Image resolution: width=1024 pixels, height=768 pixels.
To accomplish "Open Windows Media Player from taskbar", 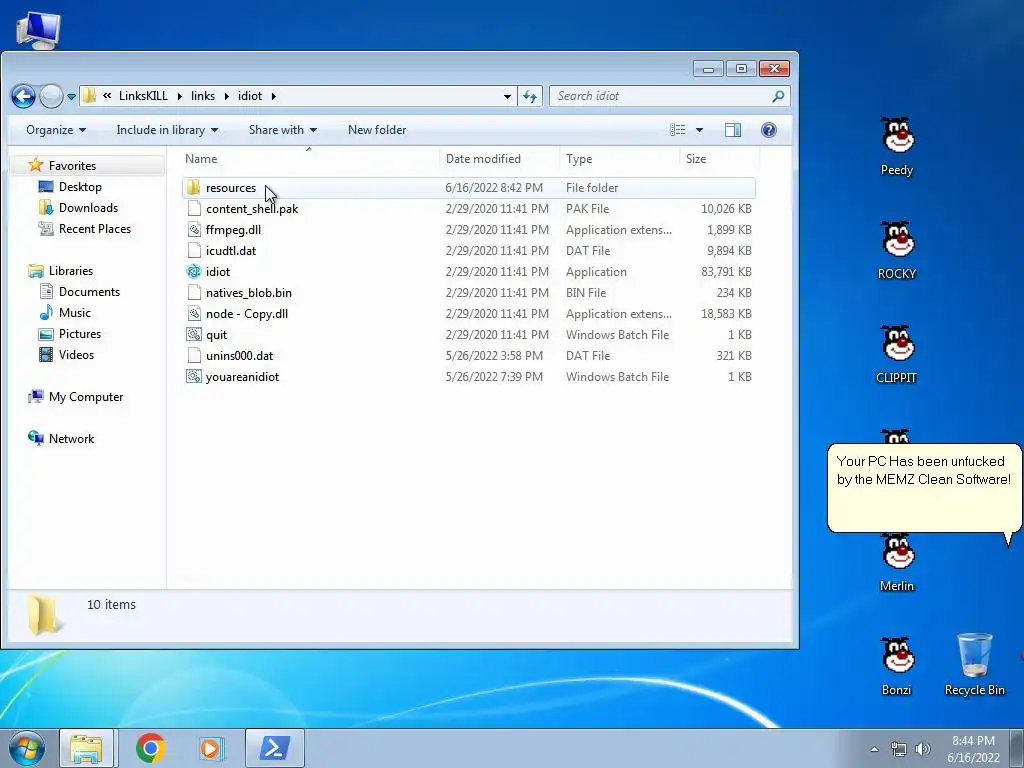I will coord(210,748).
